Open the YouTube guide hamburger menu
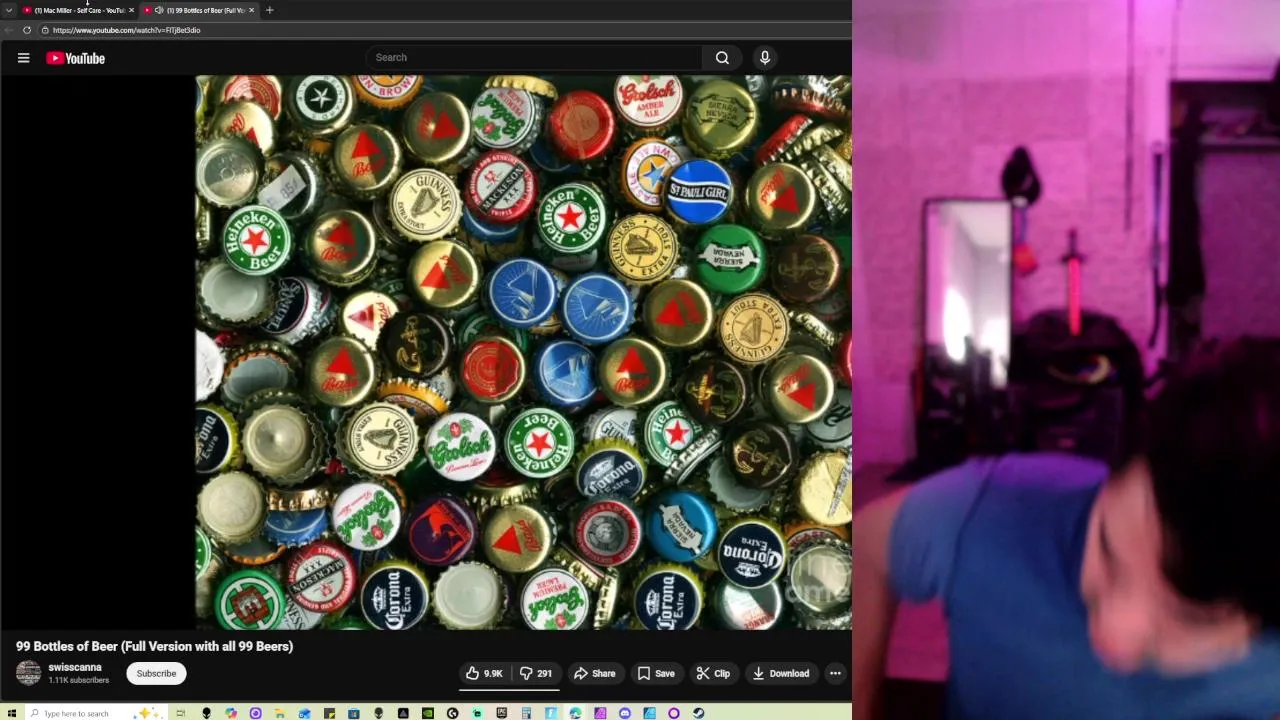 [23, 58]
